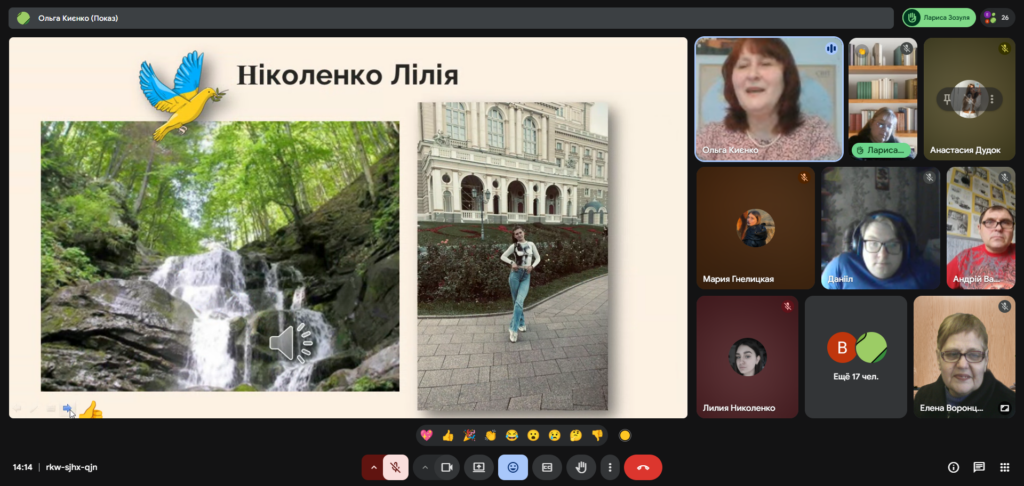Image resolution: width=1024 pixels, height=486 pixels.
Task: Leave the call with red hang-up button
Action: click(x=643, y=467)
